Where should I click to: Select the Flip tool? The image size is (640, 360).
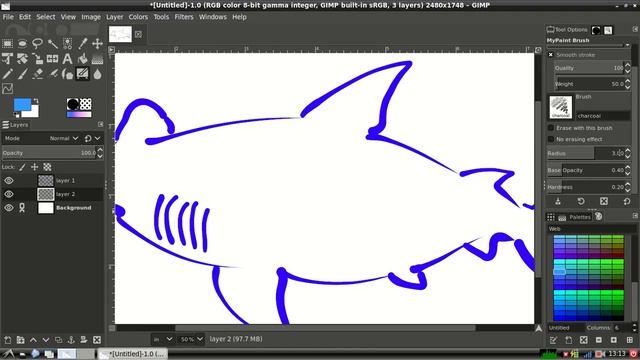(53, 59)
